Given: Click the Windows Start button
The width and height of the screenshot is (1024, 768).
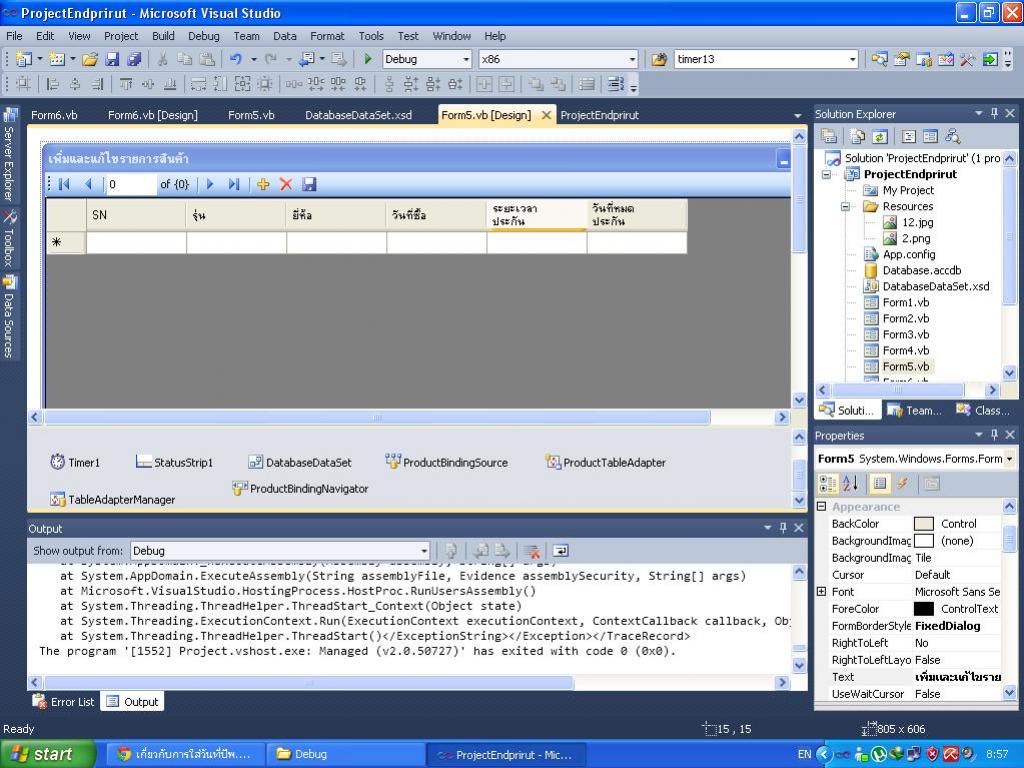Looking at the screenshot, I should 48,754.
